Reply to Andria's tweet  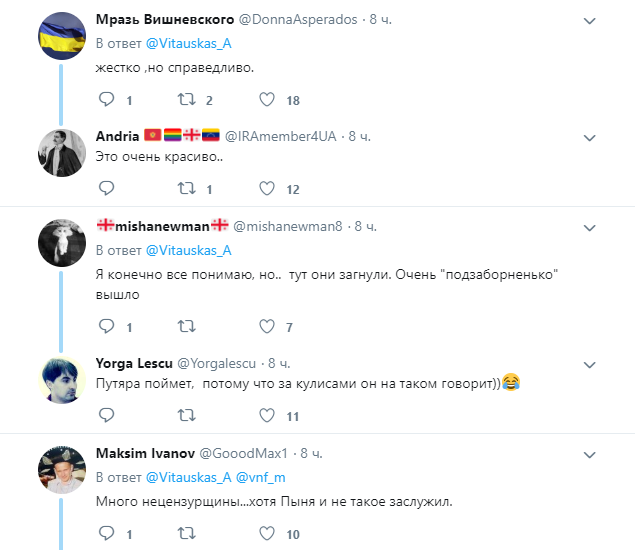[106, 188]
